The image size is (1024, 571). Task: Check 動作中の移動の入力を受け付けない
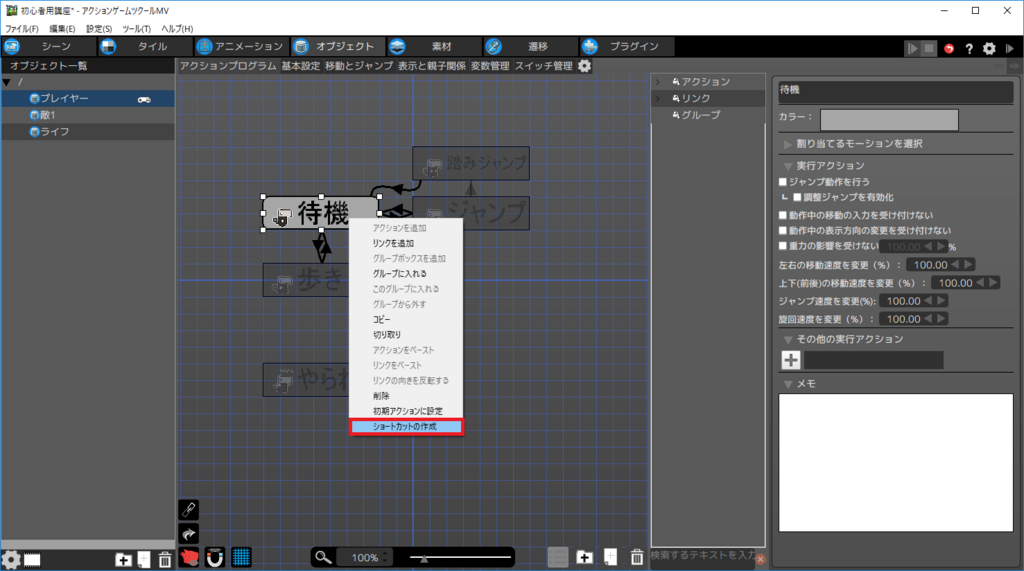point(783,215)
